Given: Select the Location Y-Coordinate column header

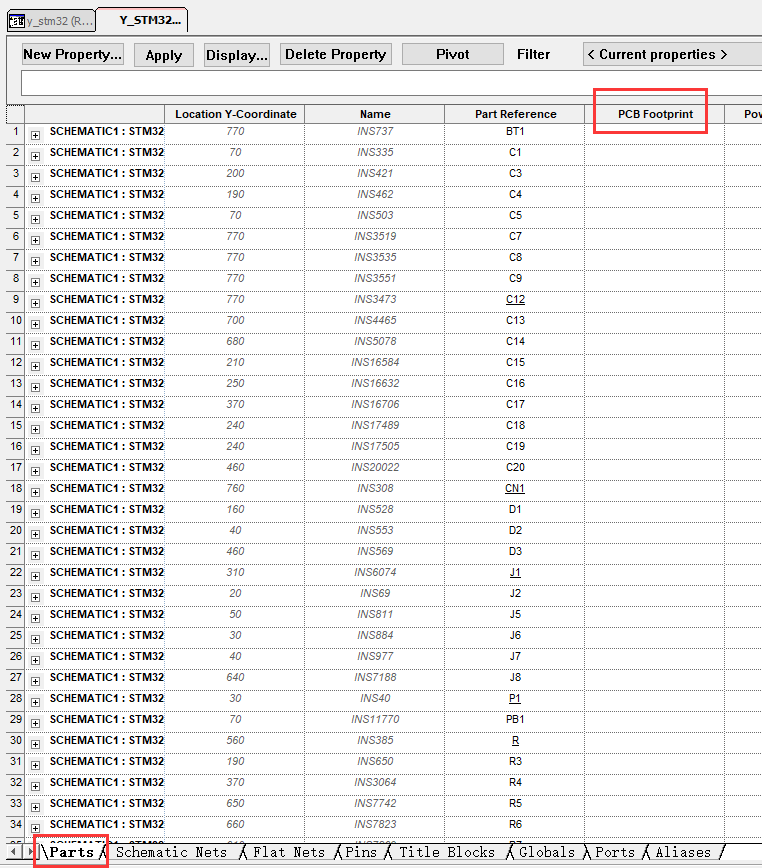Looking at the screenshot, I should point(235,114).
